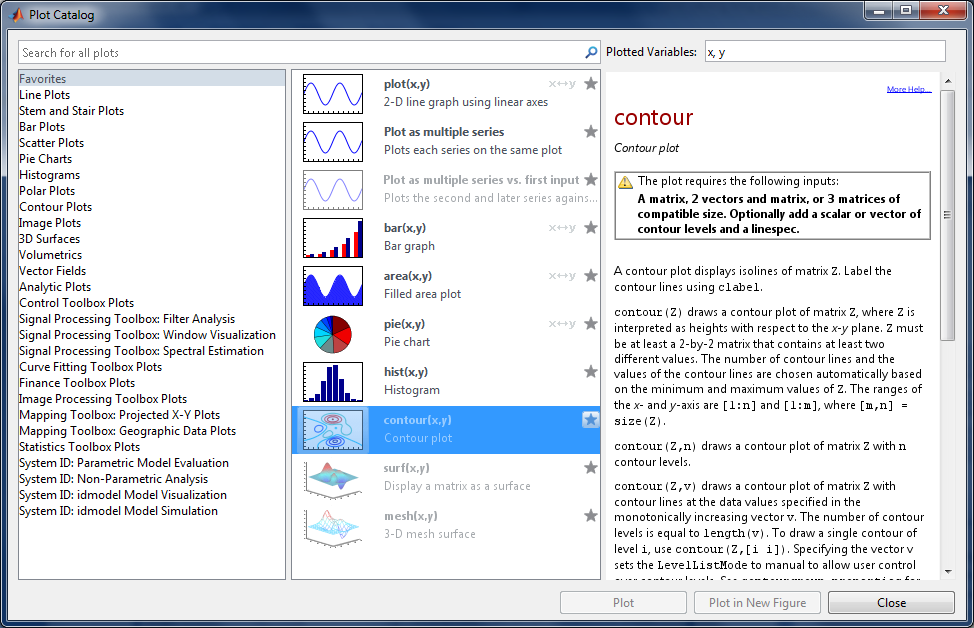Viewport: 974px width, 628px height.
Task: Open the More Help link
Action: point(908,89)
